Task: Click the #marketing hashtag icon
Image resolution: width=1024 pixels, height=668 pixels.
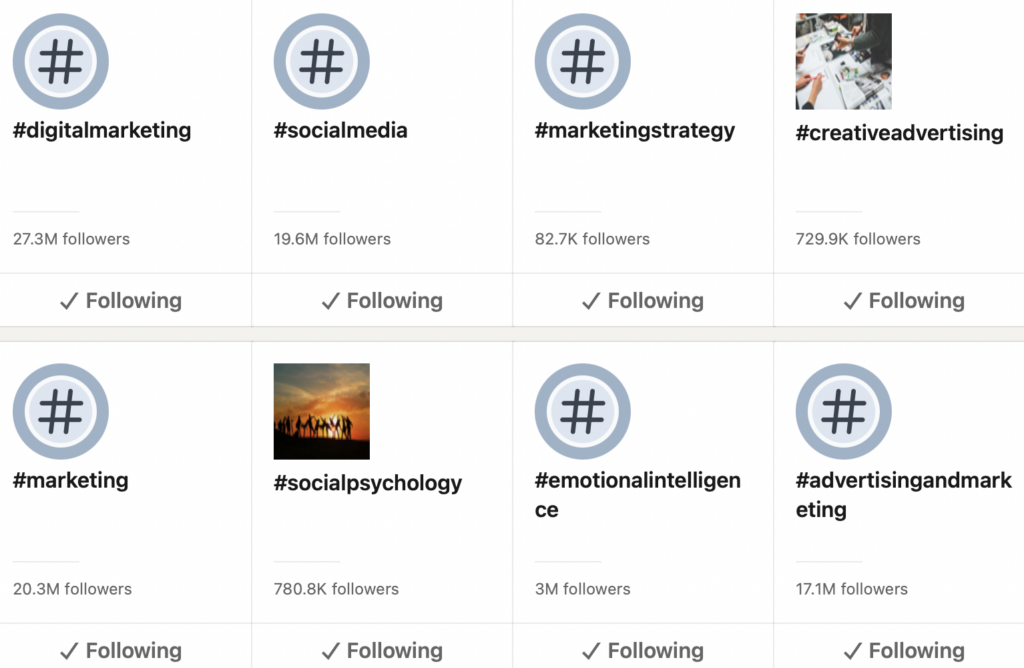Action: pos(60,411)
